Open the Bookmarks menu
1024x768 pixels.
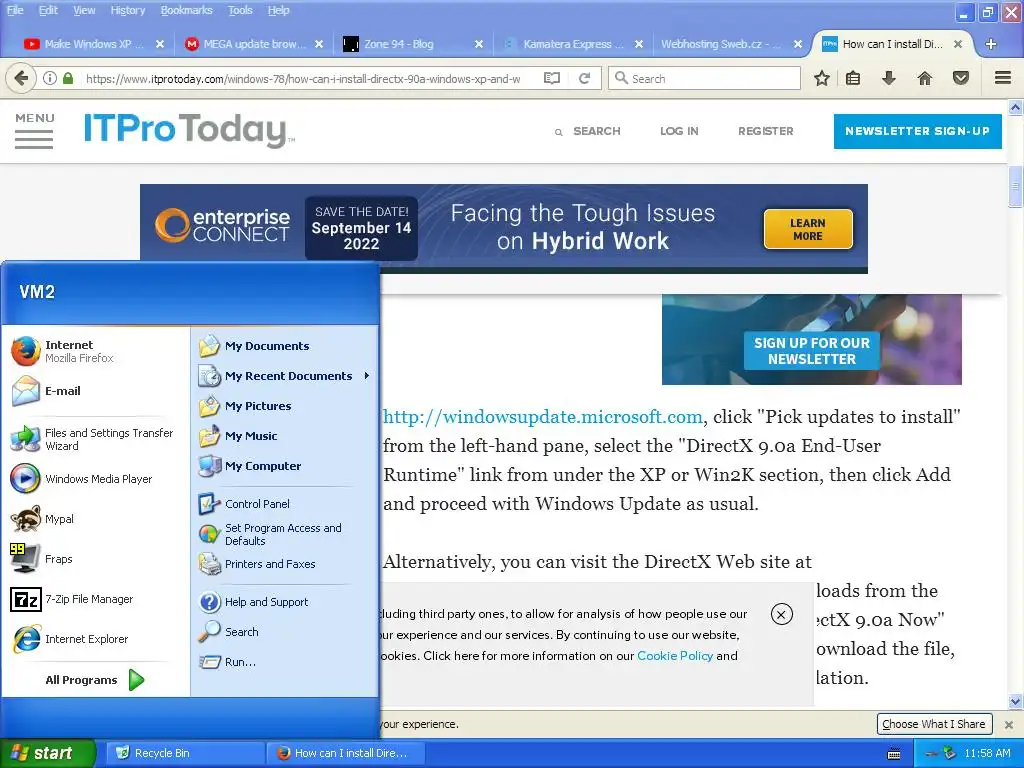click(186, 10)
